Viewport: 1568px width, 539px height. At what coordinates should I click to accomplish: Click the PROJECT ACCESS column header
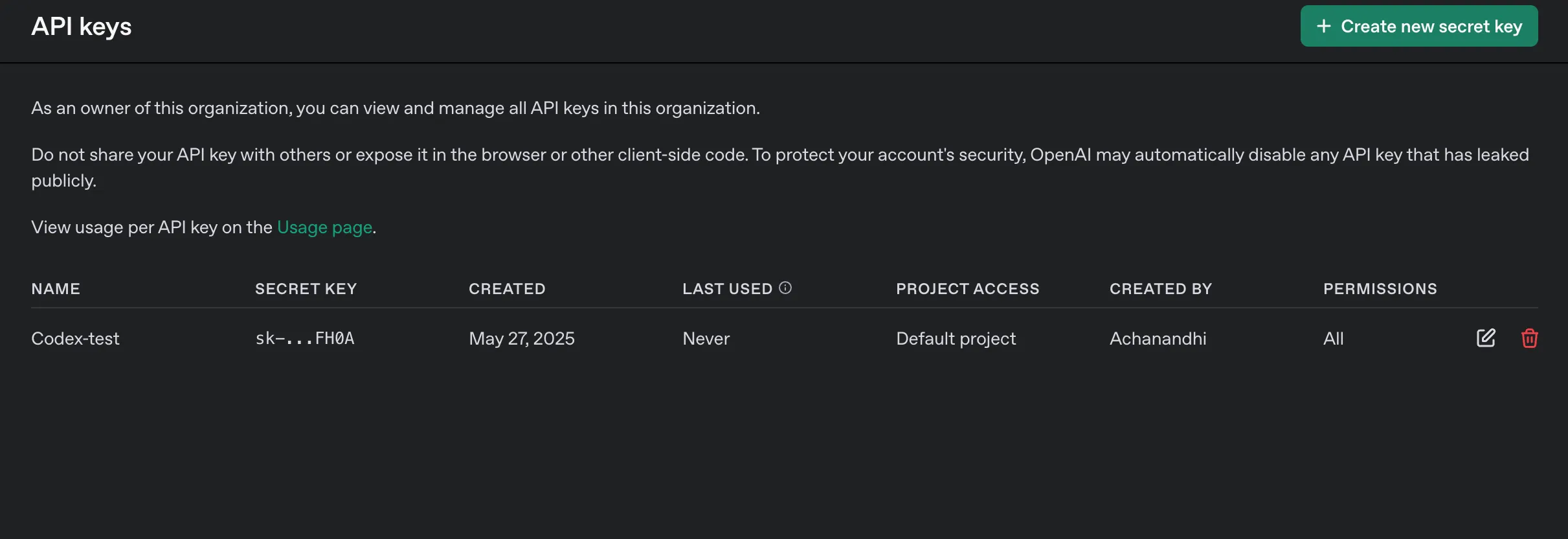click(967, 289)
